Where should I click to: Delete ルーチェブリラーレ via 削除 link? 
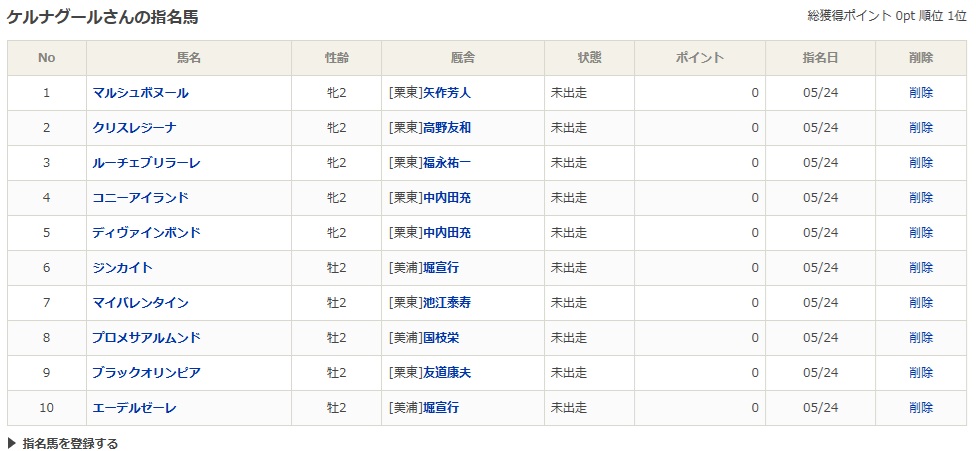pyautogui.click(x=921, y=163)
